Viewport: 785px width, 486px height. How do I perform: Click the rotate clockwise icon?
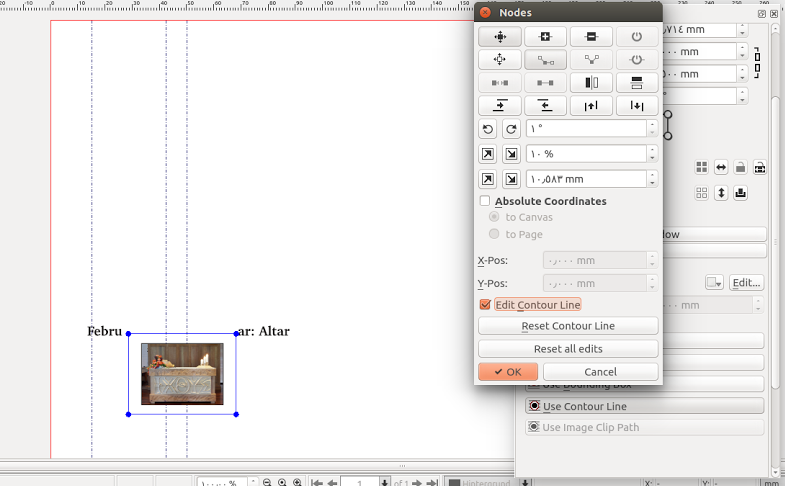(511, 129)
